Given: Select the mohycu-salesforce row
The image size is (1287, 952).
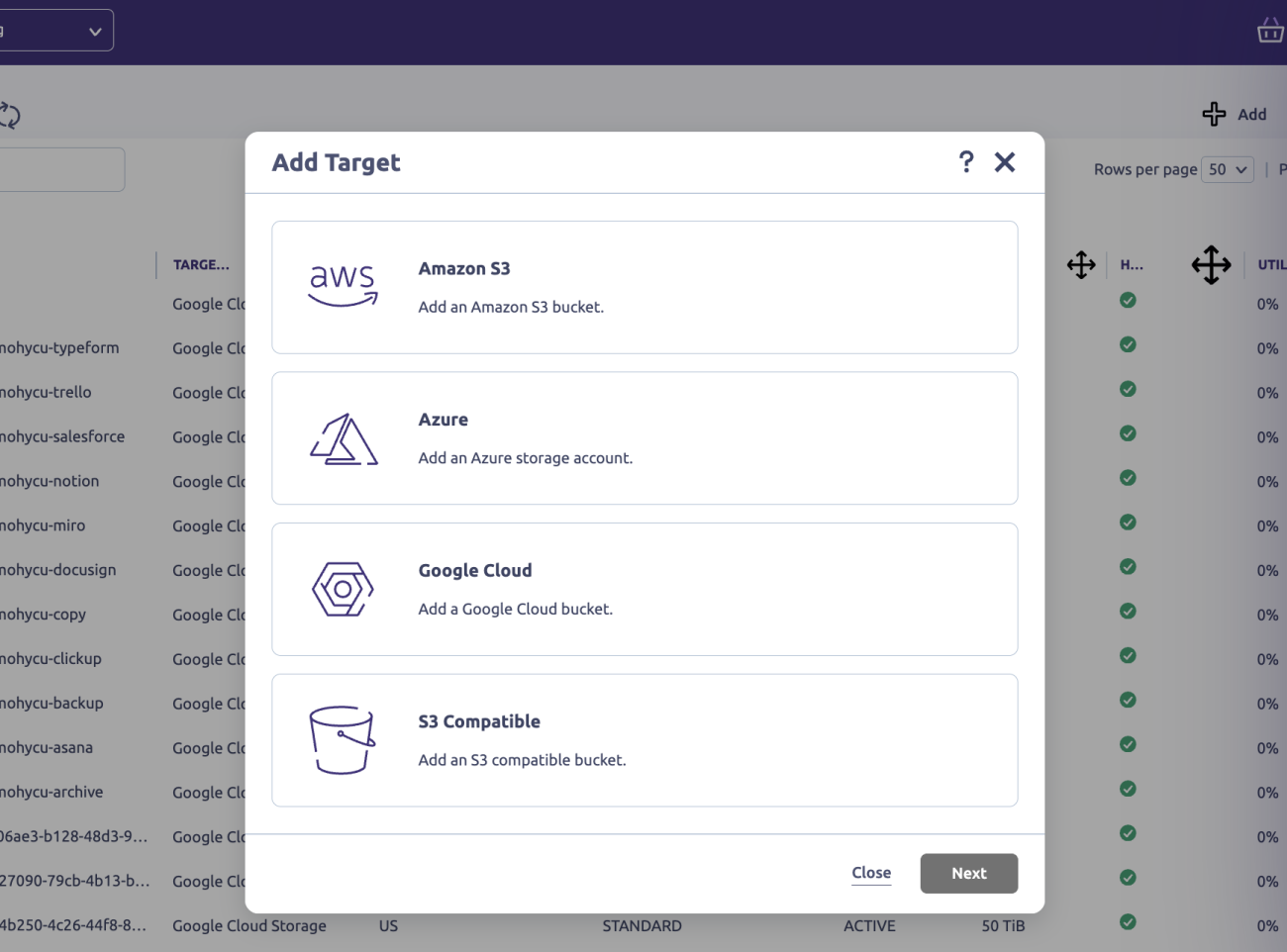Looking at the screenshot, I should click(63, 436).
